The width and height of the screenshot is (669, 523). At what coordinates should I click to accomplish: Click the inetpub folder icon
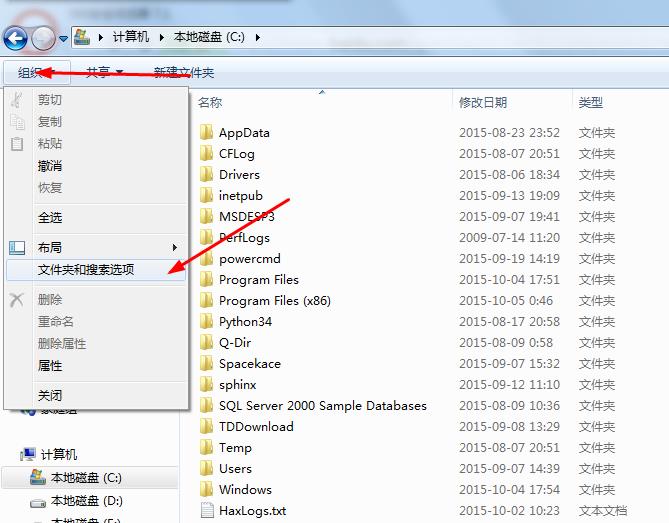(x=207, y=195)
